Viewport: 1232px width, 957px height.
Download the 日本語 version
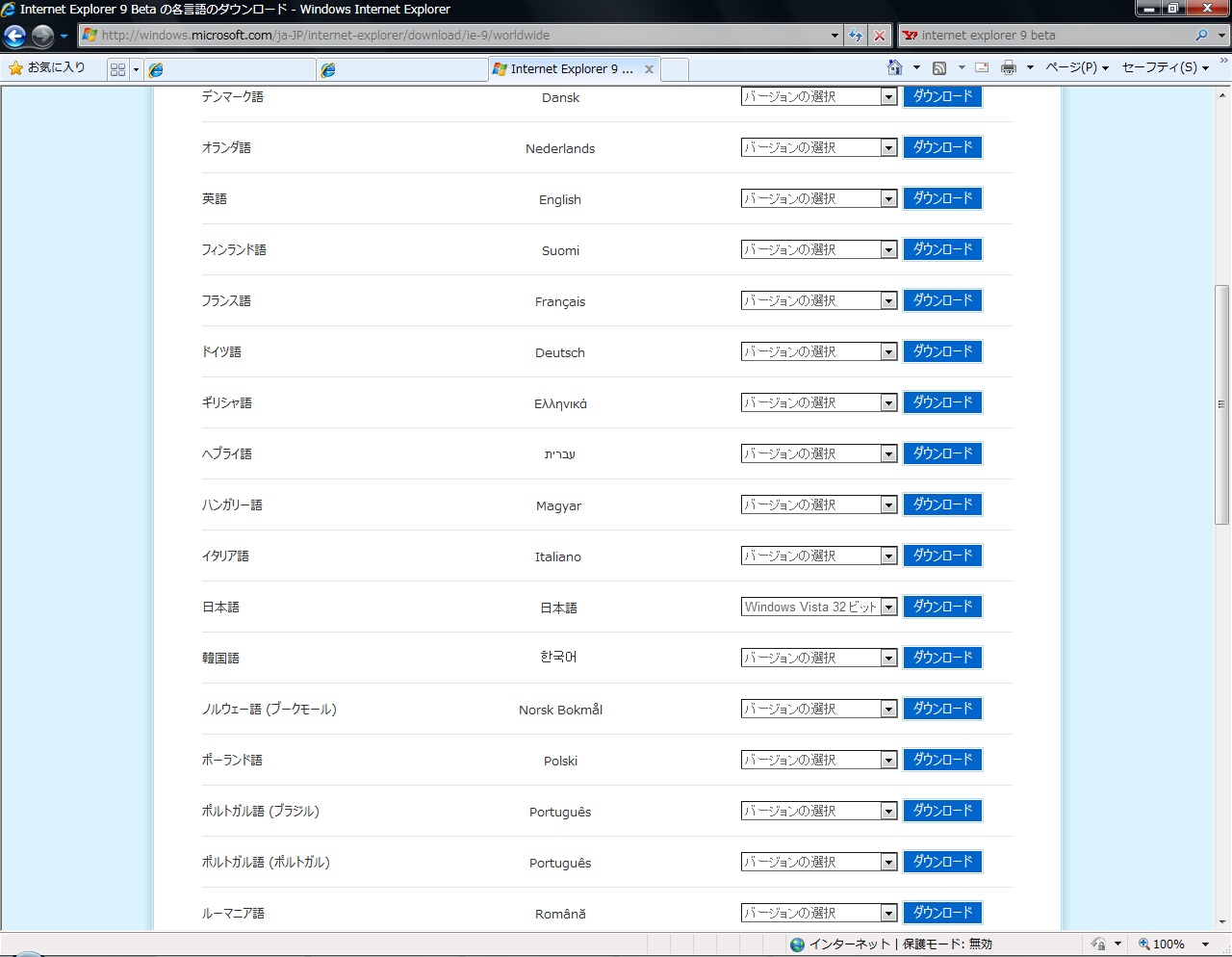942,607
